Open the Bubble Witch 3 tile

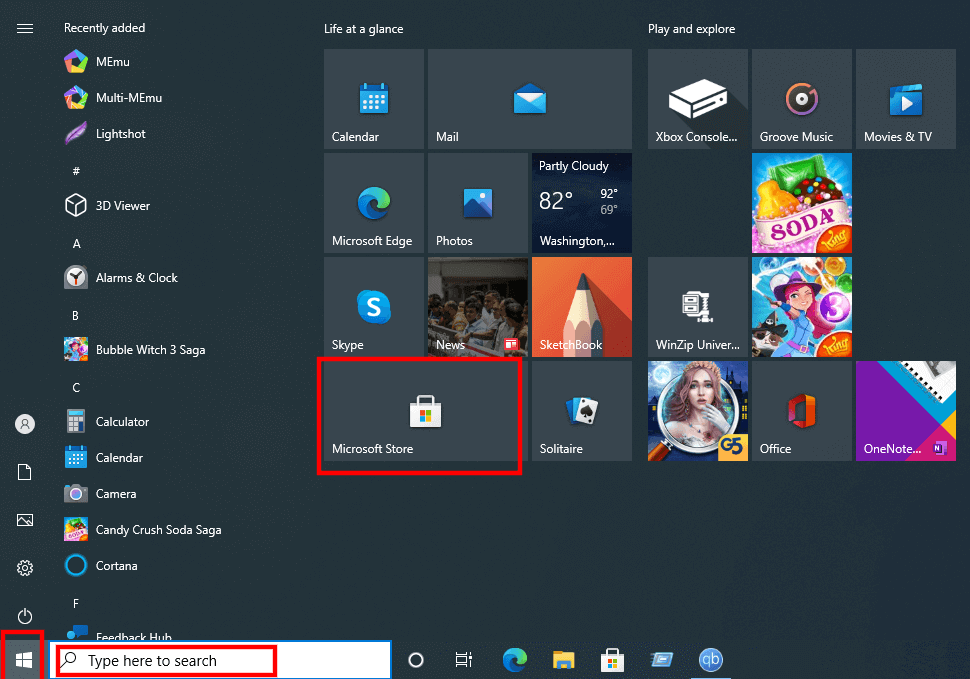[802, 307]
